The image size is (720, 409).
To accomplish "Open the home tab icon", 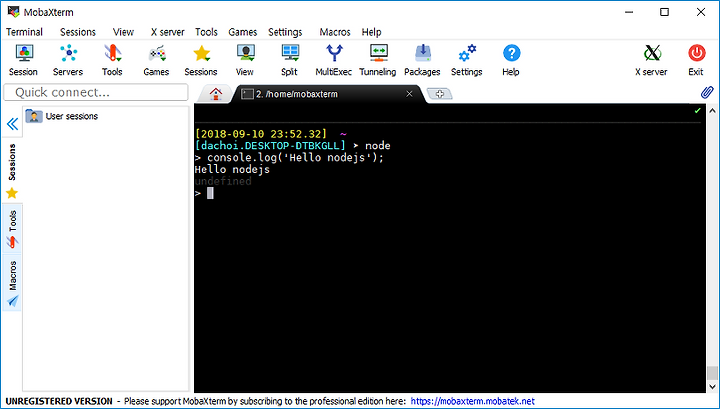I will point(215,94).
